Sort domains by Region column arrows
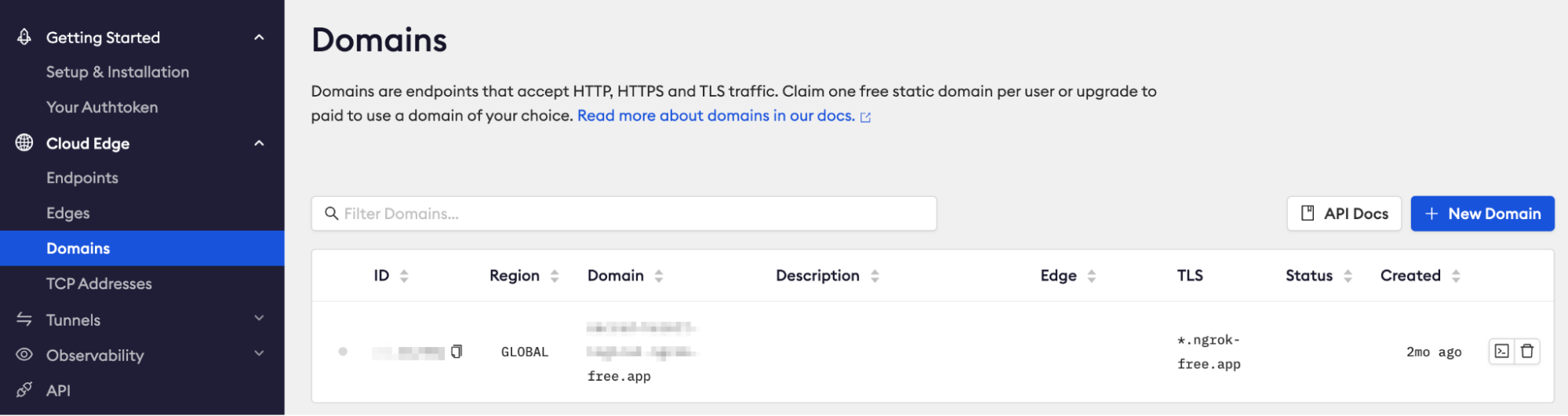 (555, 276)
